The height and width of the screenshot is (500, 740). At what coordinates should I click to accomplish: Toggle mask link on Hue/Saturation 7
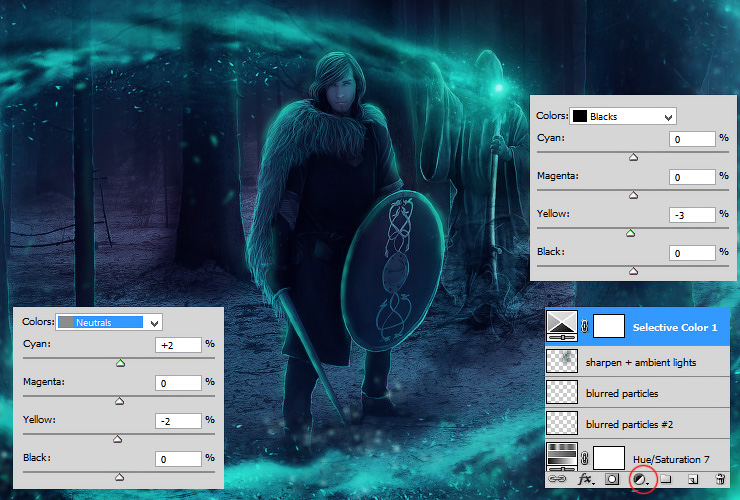coord(585,458)
